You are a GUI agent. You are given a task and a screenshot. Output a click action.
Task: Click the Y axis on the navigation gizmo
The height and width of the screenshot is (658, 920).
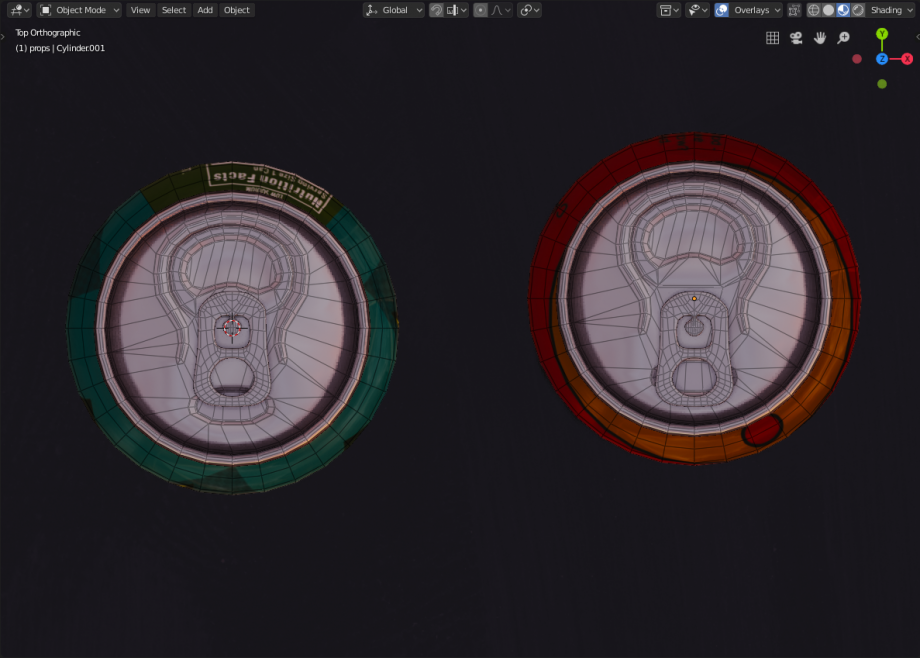[881, 34]
